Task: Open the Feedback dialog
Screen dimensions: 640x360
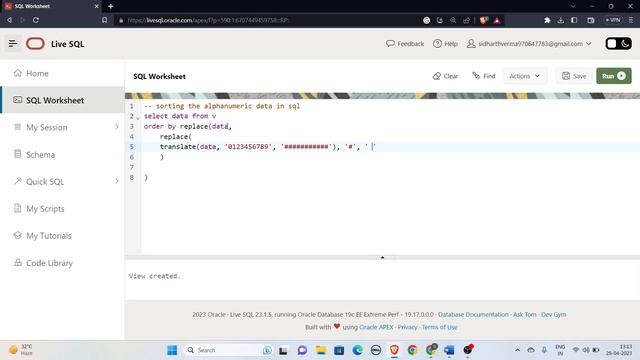Action: point(405,44)
